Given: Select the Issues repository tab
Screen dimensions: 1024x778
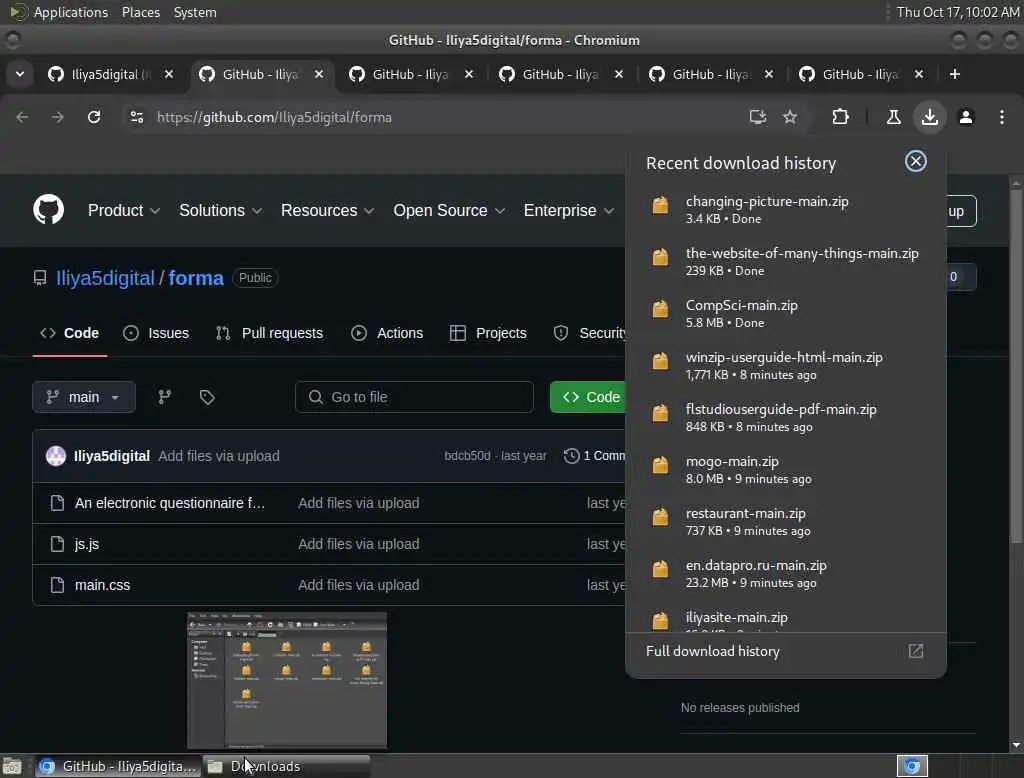Looking at the screenshot, I should 156,333.
